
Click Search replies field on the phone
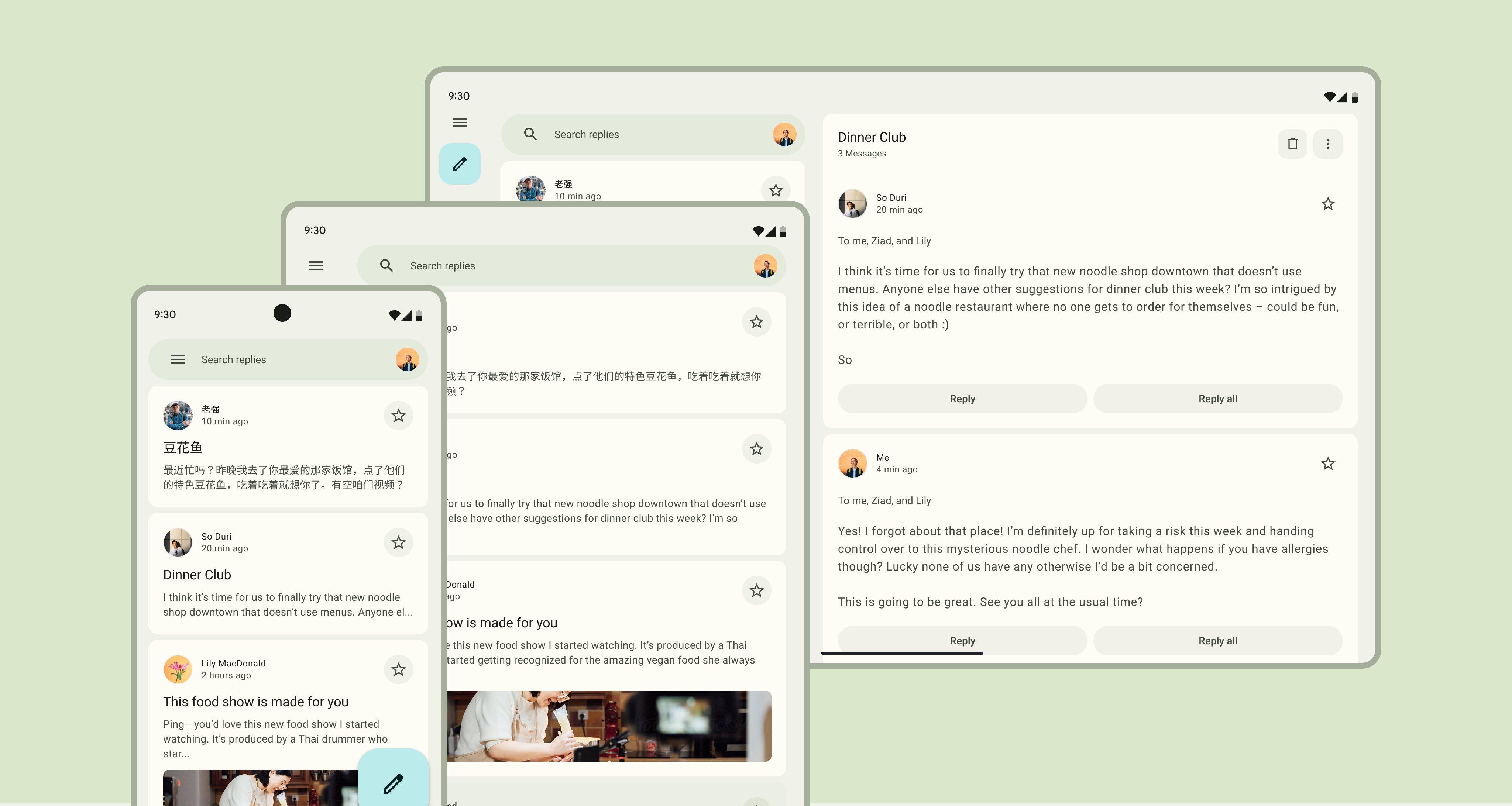(288, 359)
